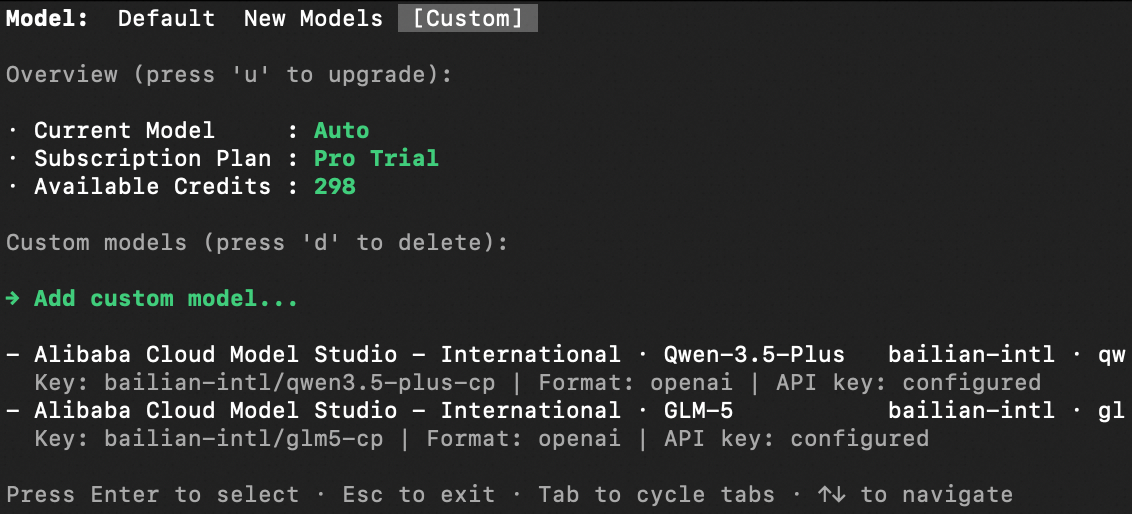
Task: Open the New Models tab
Action: [313, 19]
